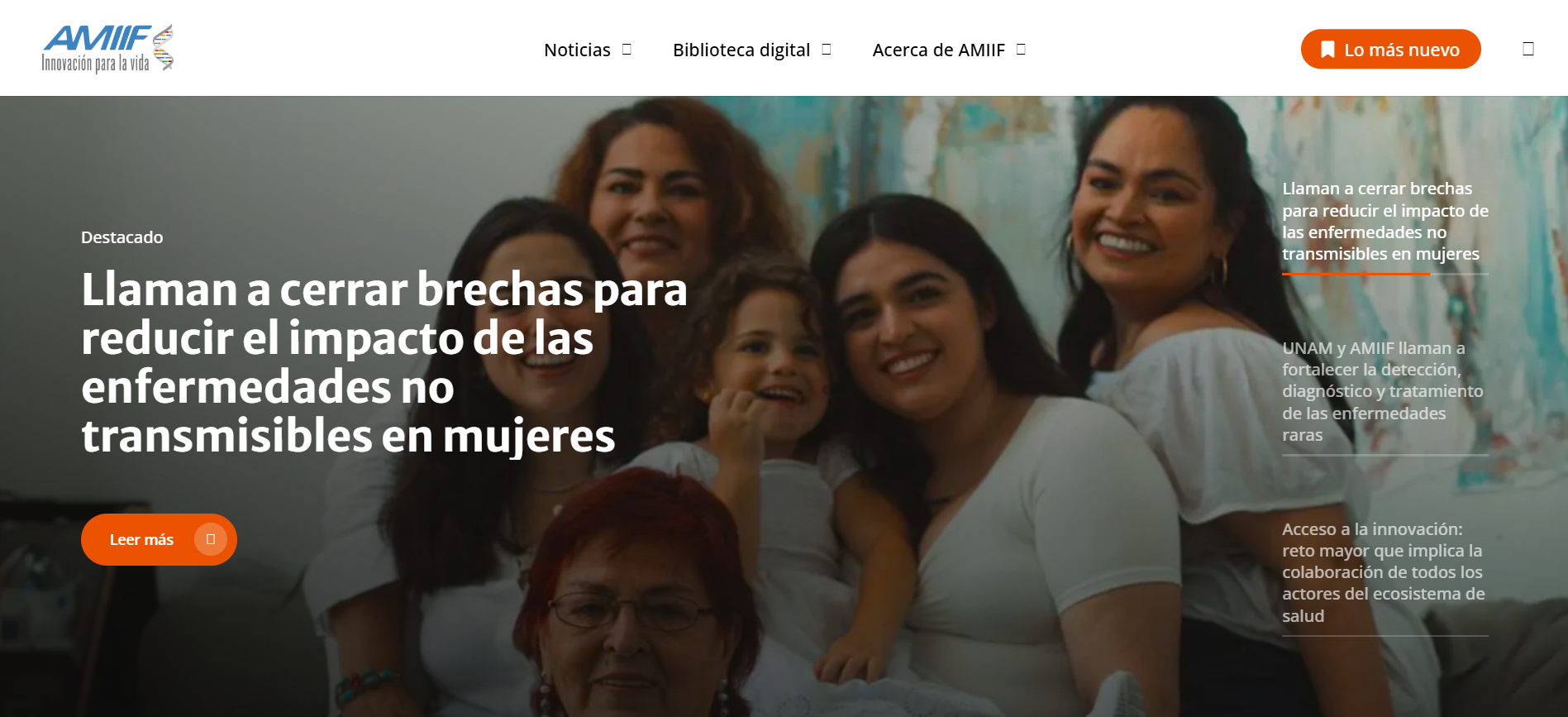Expand the Biblioteca digital dropdown arrow
The height and width of the screenshot is (717, 1568).
[x=827, y=50]
